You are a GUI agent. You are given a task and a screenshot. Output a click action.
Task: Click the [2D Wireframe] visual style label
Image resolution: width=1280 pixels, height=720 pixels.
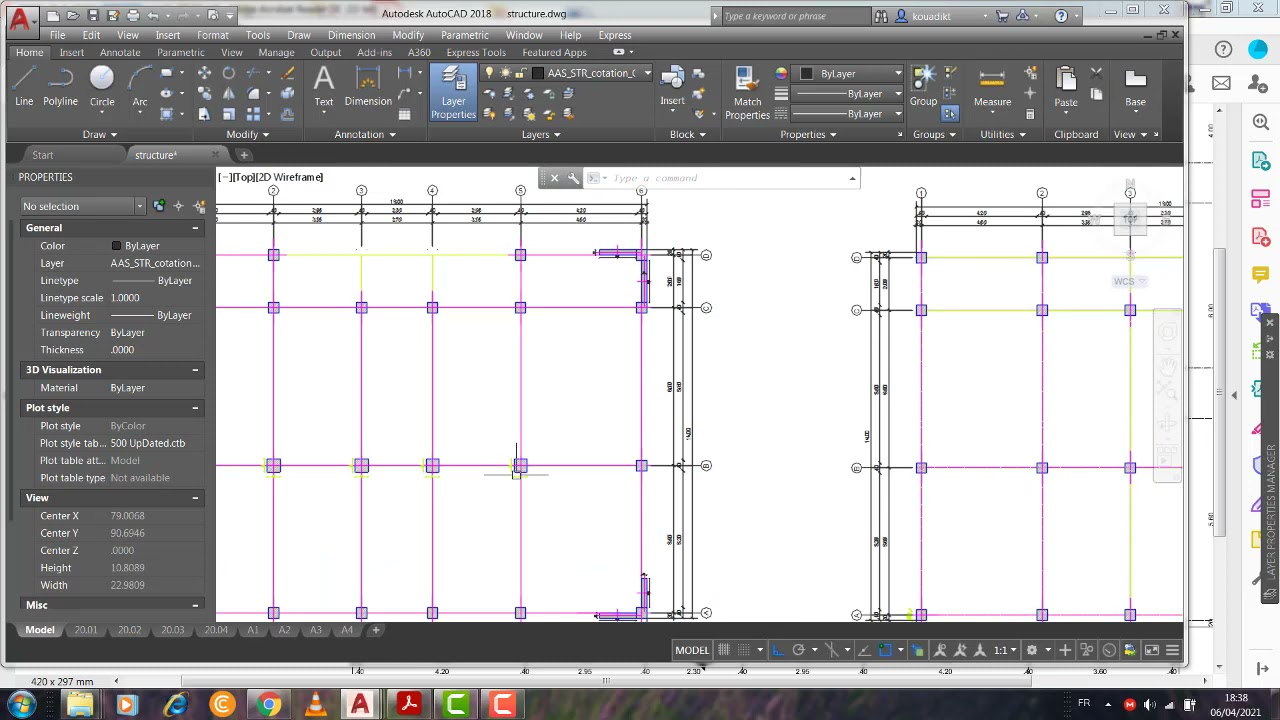290,177
